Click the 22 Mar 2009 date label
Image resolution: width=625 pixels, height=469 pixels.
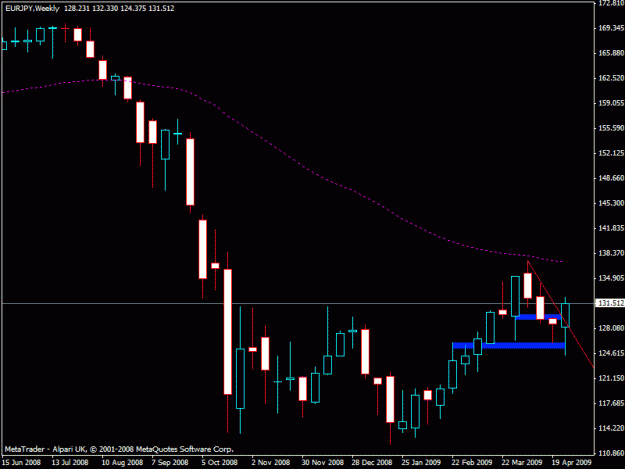coord(522,463)
